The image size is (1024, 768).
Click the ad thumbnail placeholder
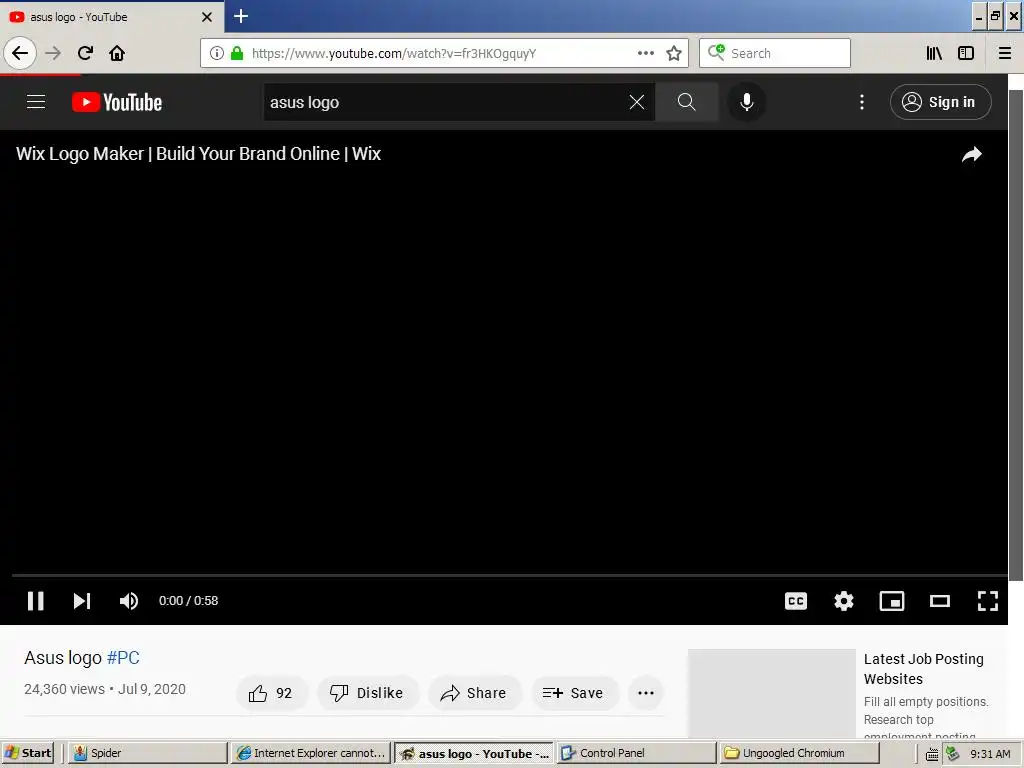click(771, 694)
